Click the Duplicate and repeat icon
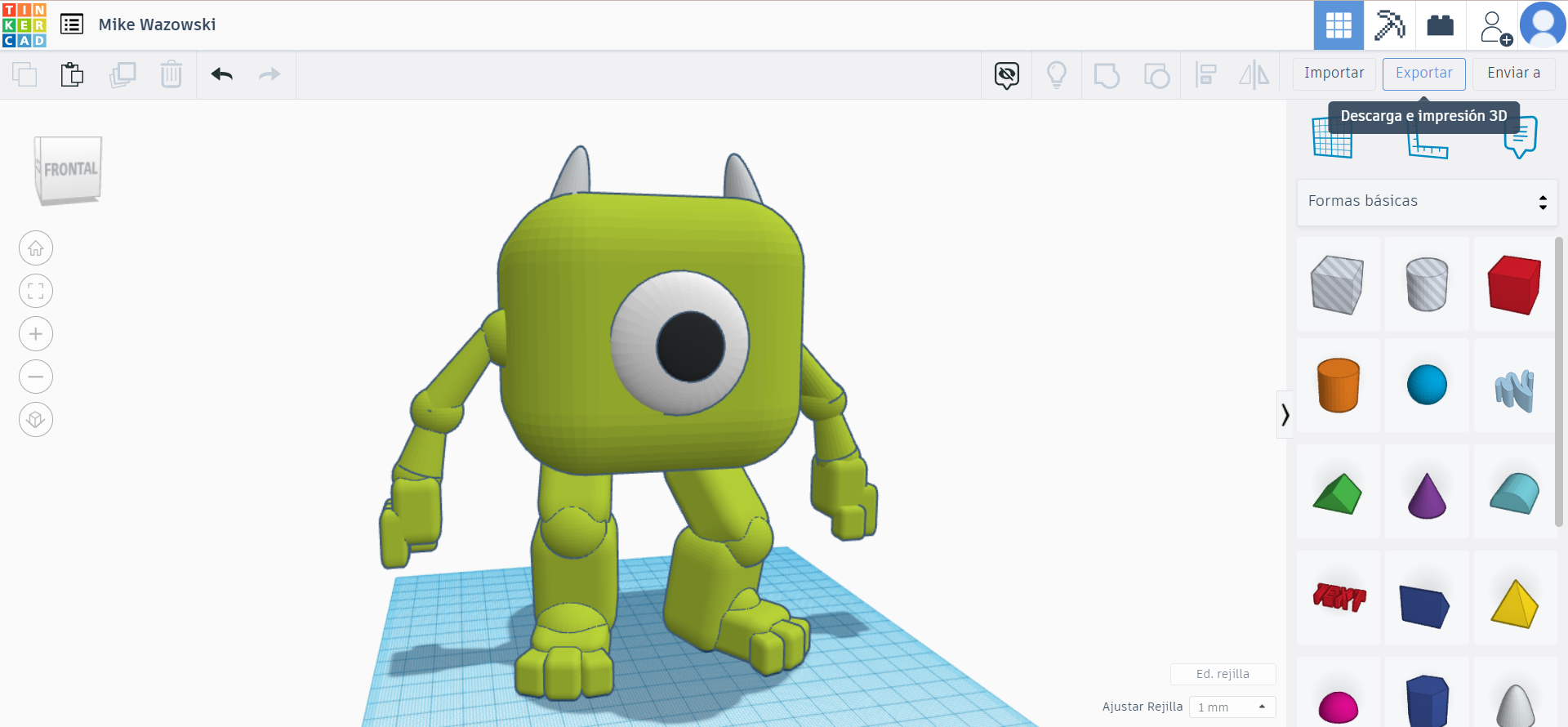1568x727 pixels. point(122,74)
